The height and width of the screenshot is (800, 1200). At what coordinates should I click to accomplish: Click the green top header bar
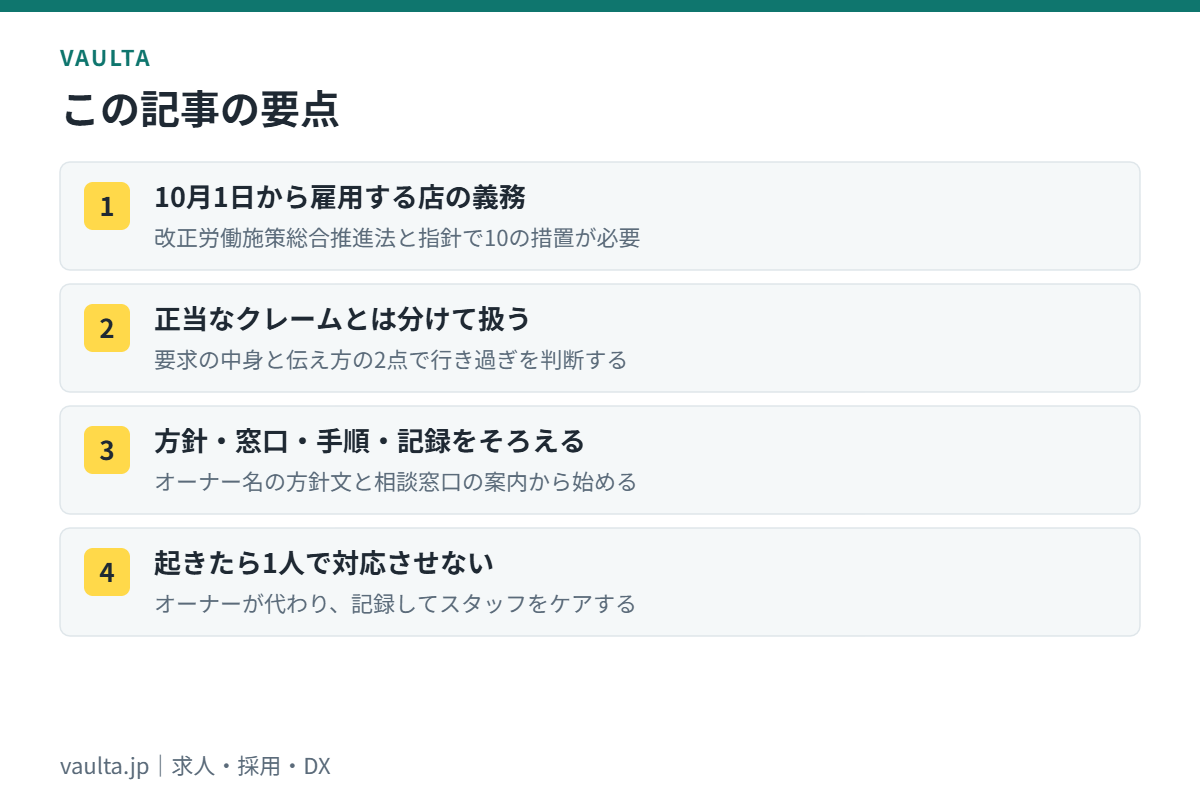pyautogui.click(x=600, y=6)
